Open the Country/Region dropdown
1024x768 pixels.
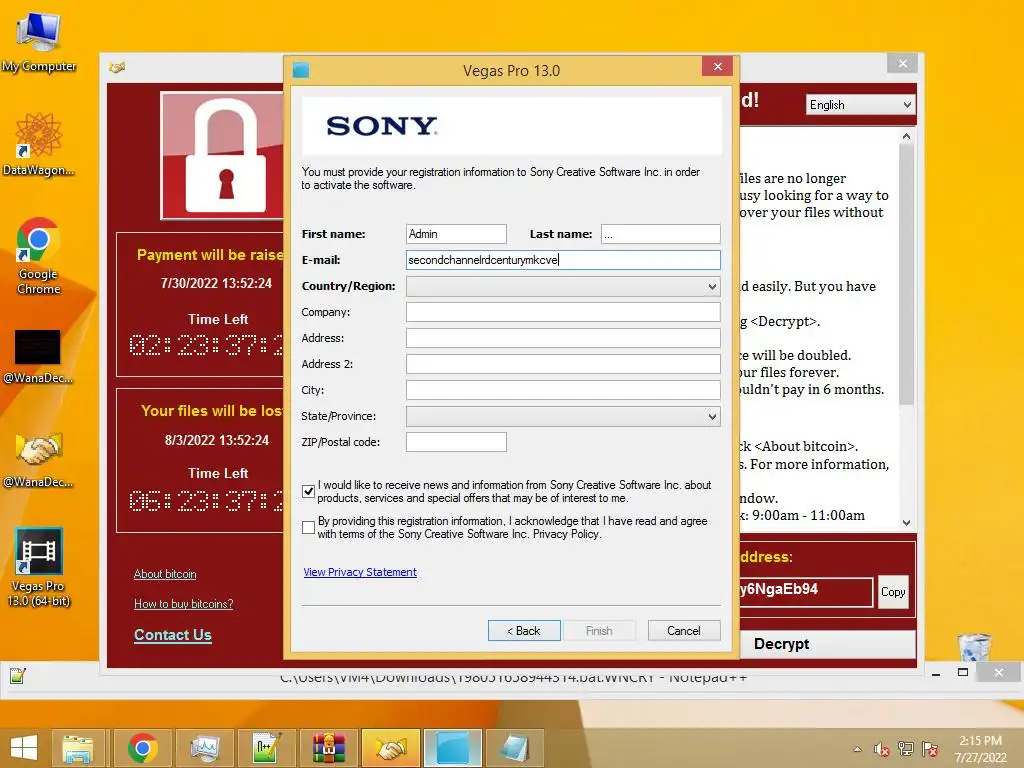[563, 286]
